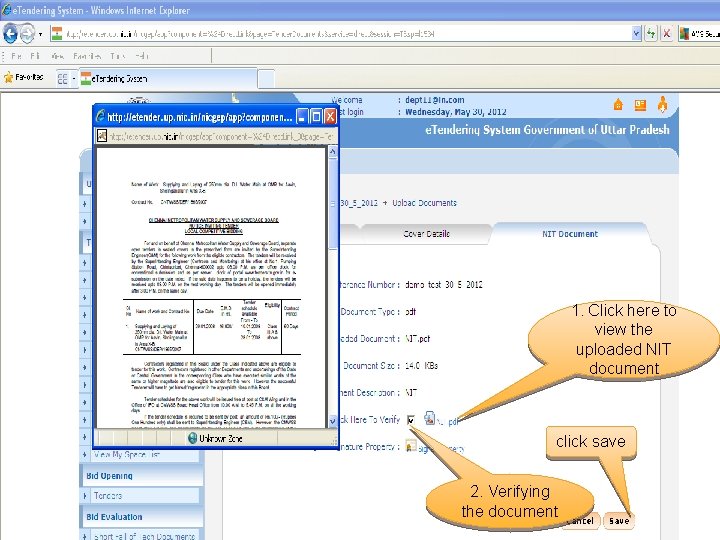Click the security toolbar icon at far right
The height and width of the screenshot is (540, 720).
point(684,34)
